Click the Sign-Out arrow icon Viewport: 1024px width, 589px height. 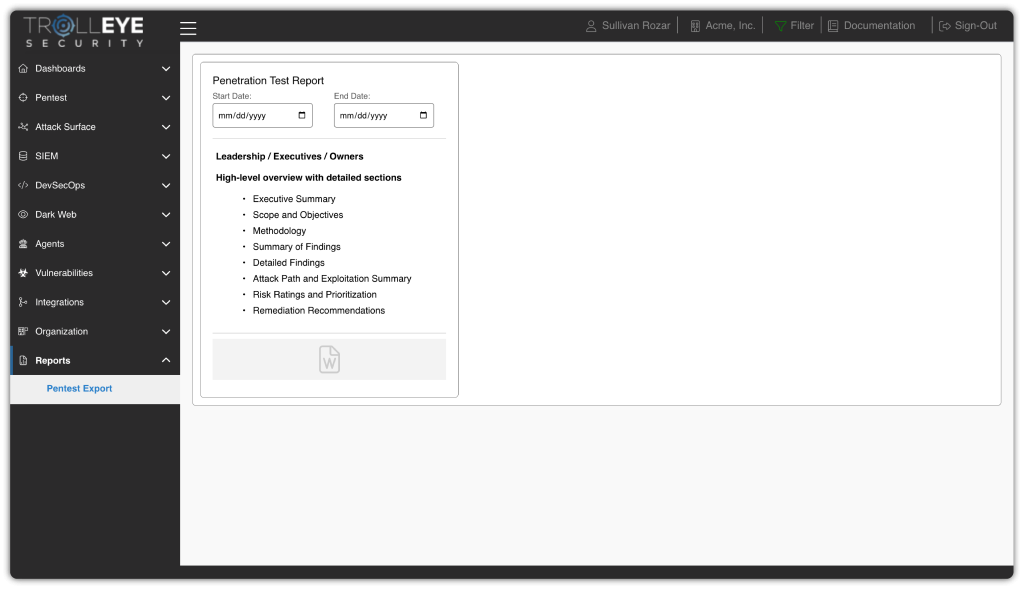tap(944, 26)
